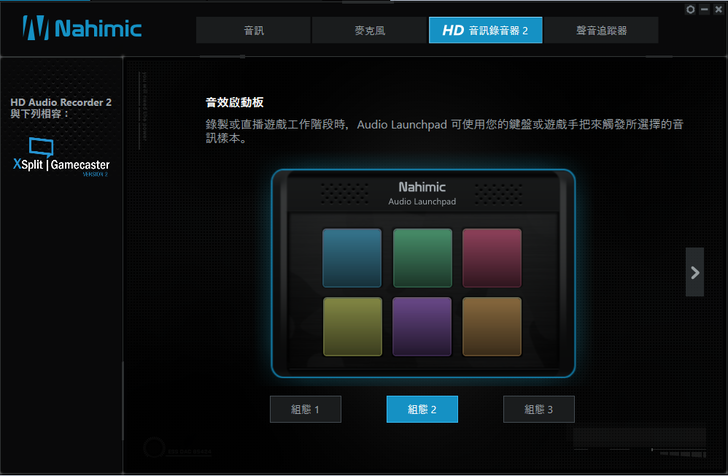Open the XSplit Gamecaster logo link

tap(61, 157)
